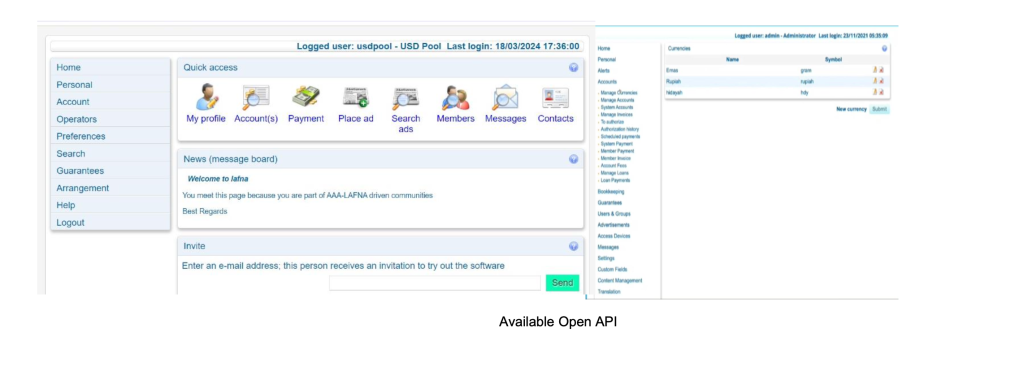
Task: Open the Preferences menu item
Action: click(110, 136)
